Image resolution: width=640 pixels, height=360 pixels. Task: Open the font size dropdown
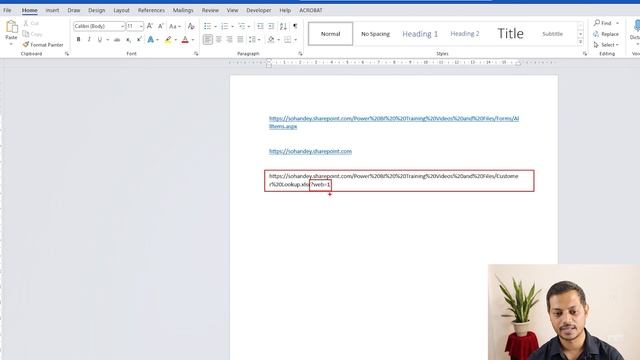[x=141, y=26]
